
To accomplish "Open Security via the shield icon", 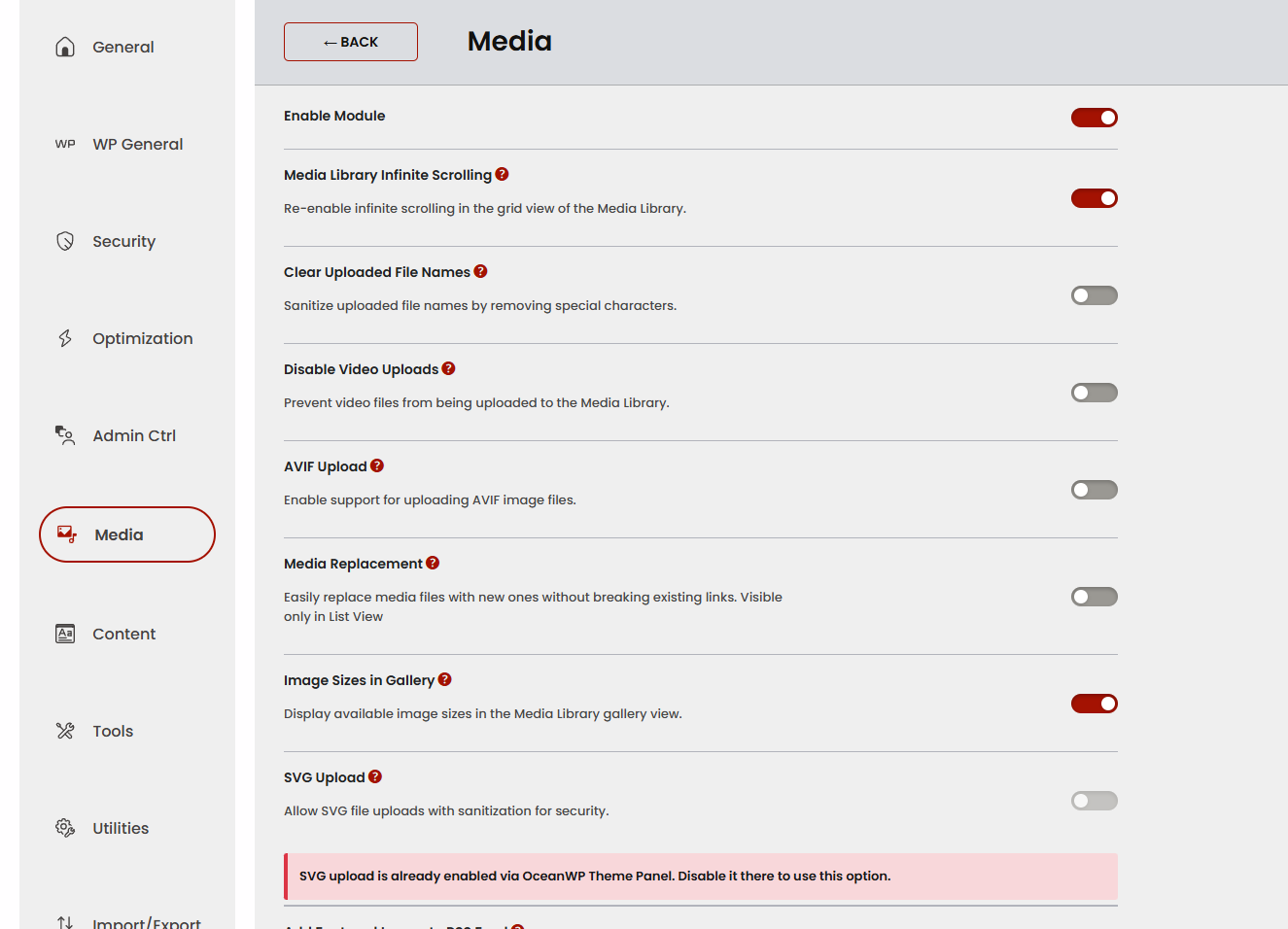I will pyautogui.click(x=64, y=240).
